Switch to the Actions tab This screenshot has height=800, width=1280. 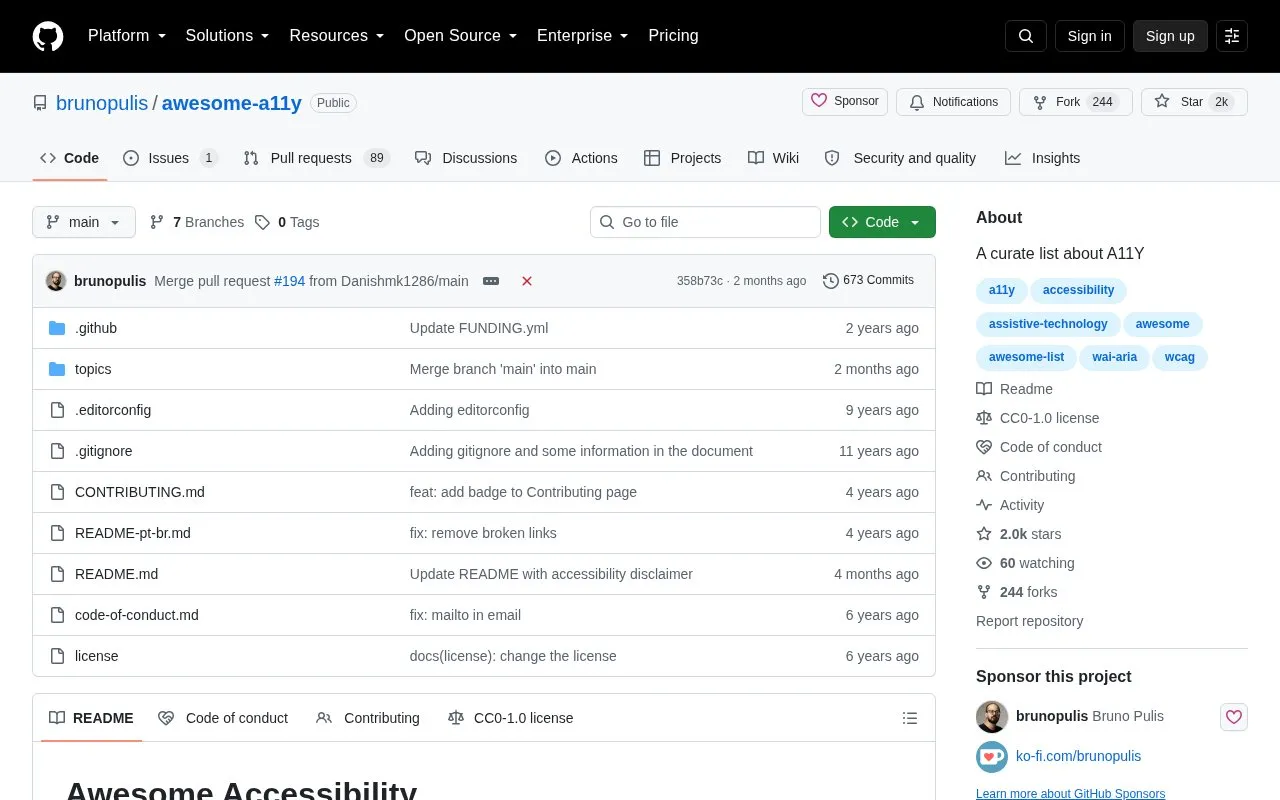(x=581, y=158)
